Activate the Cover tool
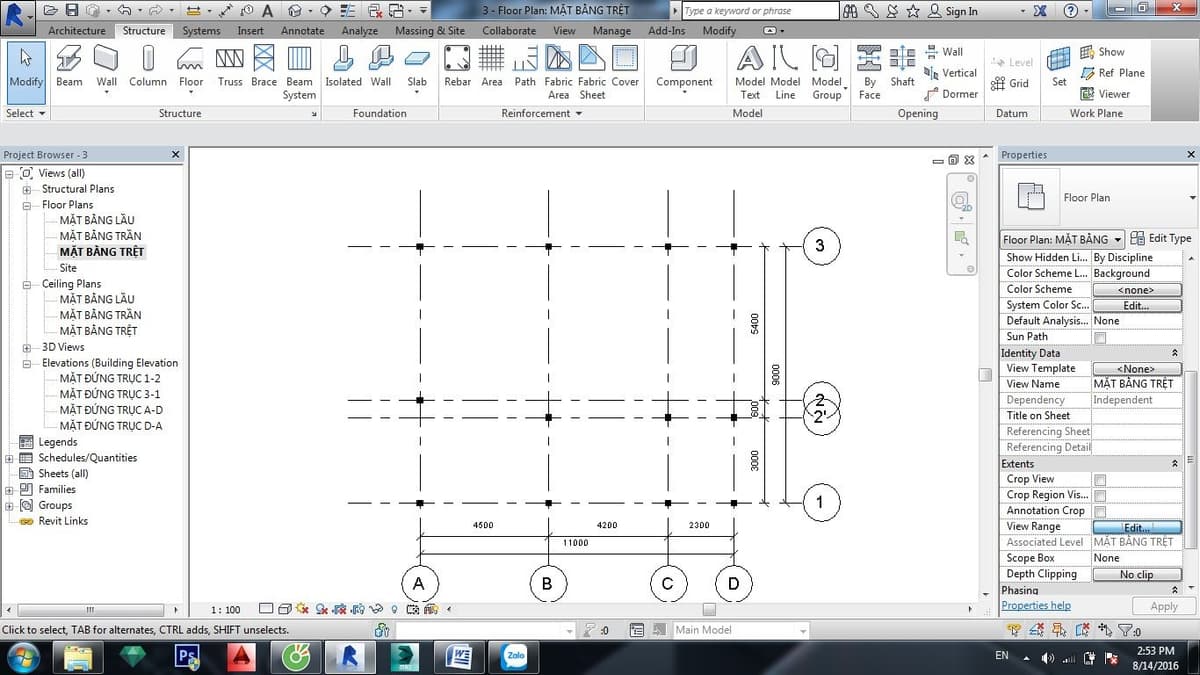 click(x=625, y=67)
